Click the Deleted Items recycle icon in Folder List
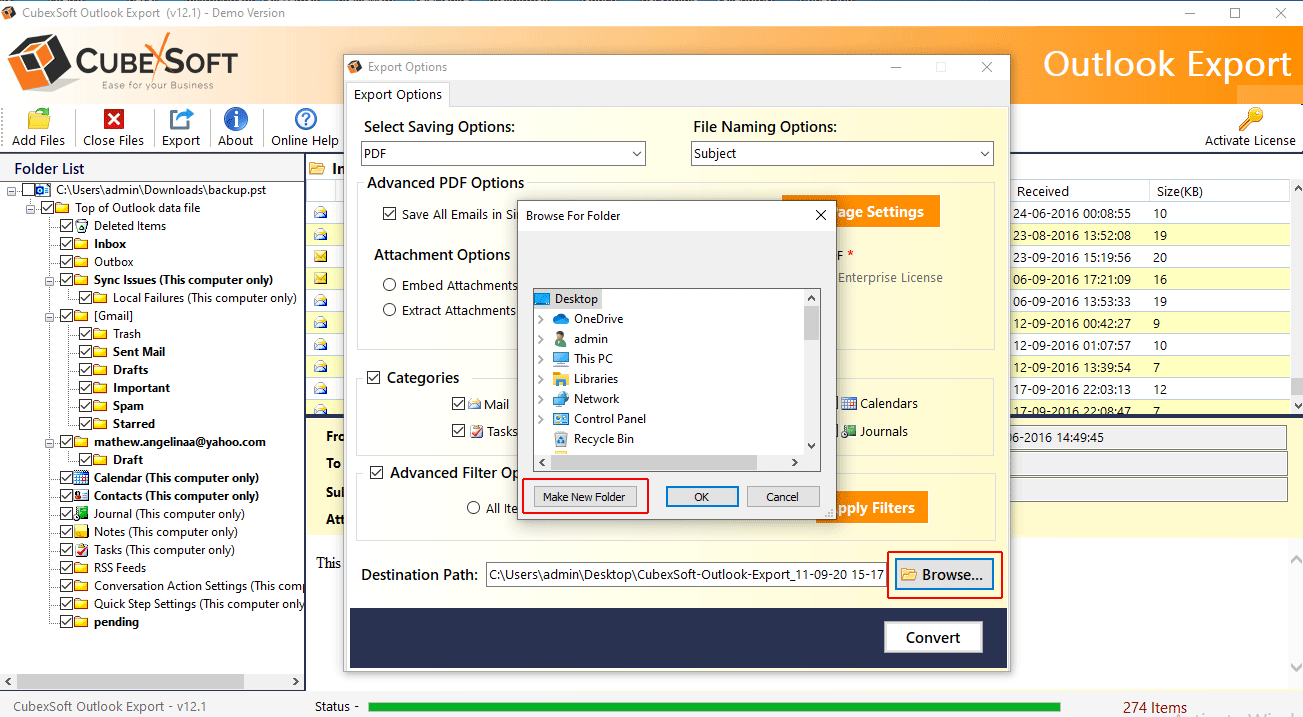Viewport: 1303px width, 717px height. click(x=82, y=226)
